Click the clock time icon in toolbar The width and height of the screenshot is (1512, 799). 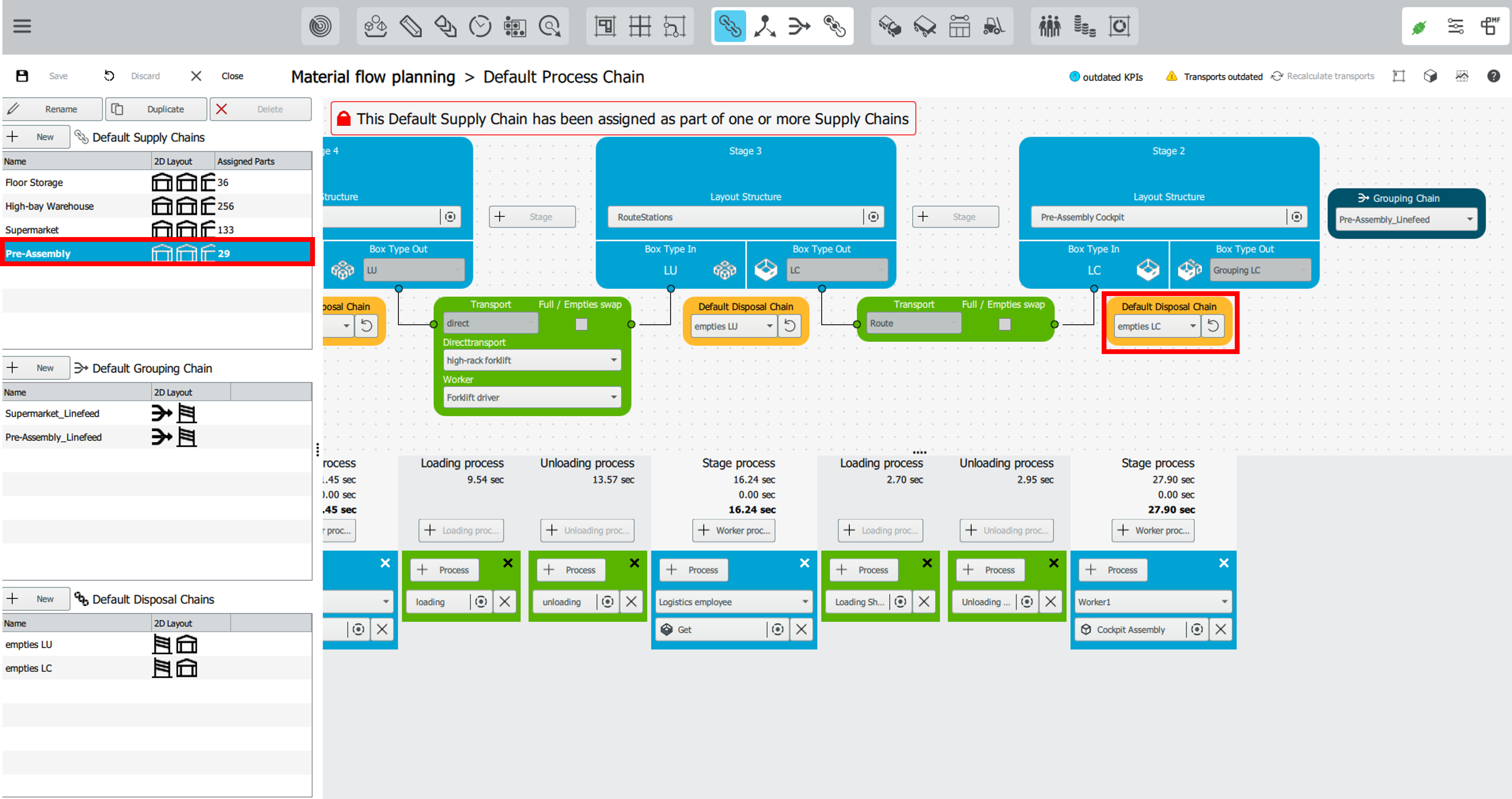(x=480, y=26)
